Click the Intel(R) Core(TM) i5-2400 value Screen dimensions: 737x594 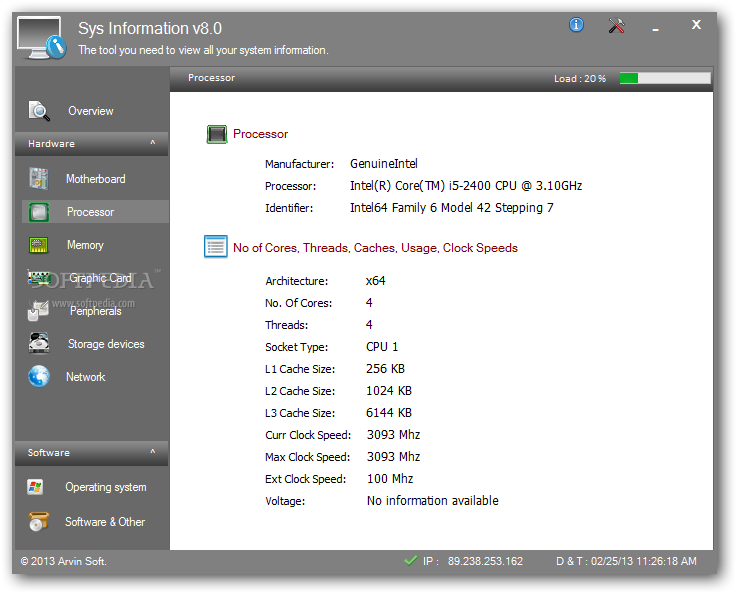click(466, 186)
